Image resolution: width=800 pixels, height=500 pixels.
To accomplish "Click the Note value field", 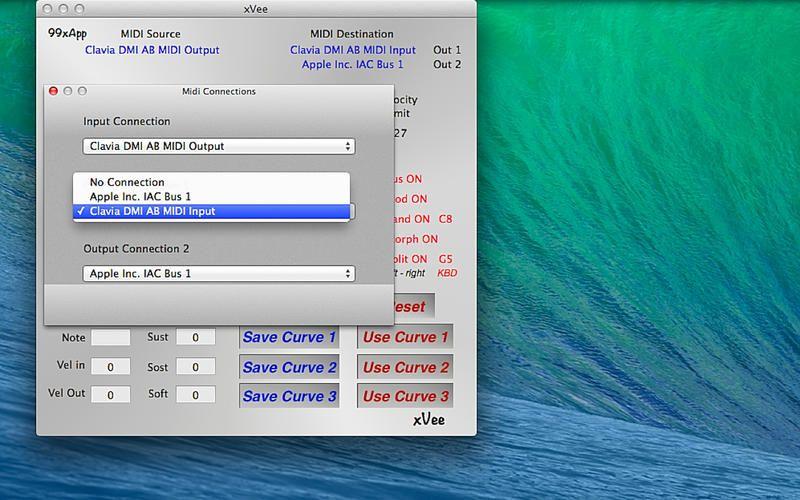I will (x=110, y=338).
